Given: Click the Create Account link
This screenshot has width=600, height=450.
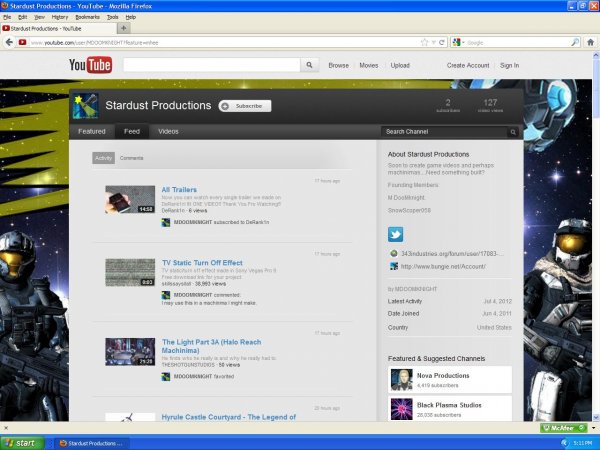Looking at the screenshot, I should (x=468, y=65).
